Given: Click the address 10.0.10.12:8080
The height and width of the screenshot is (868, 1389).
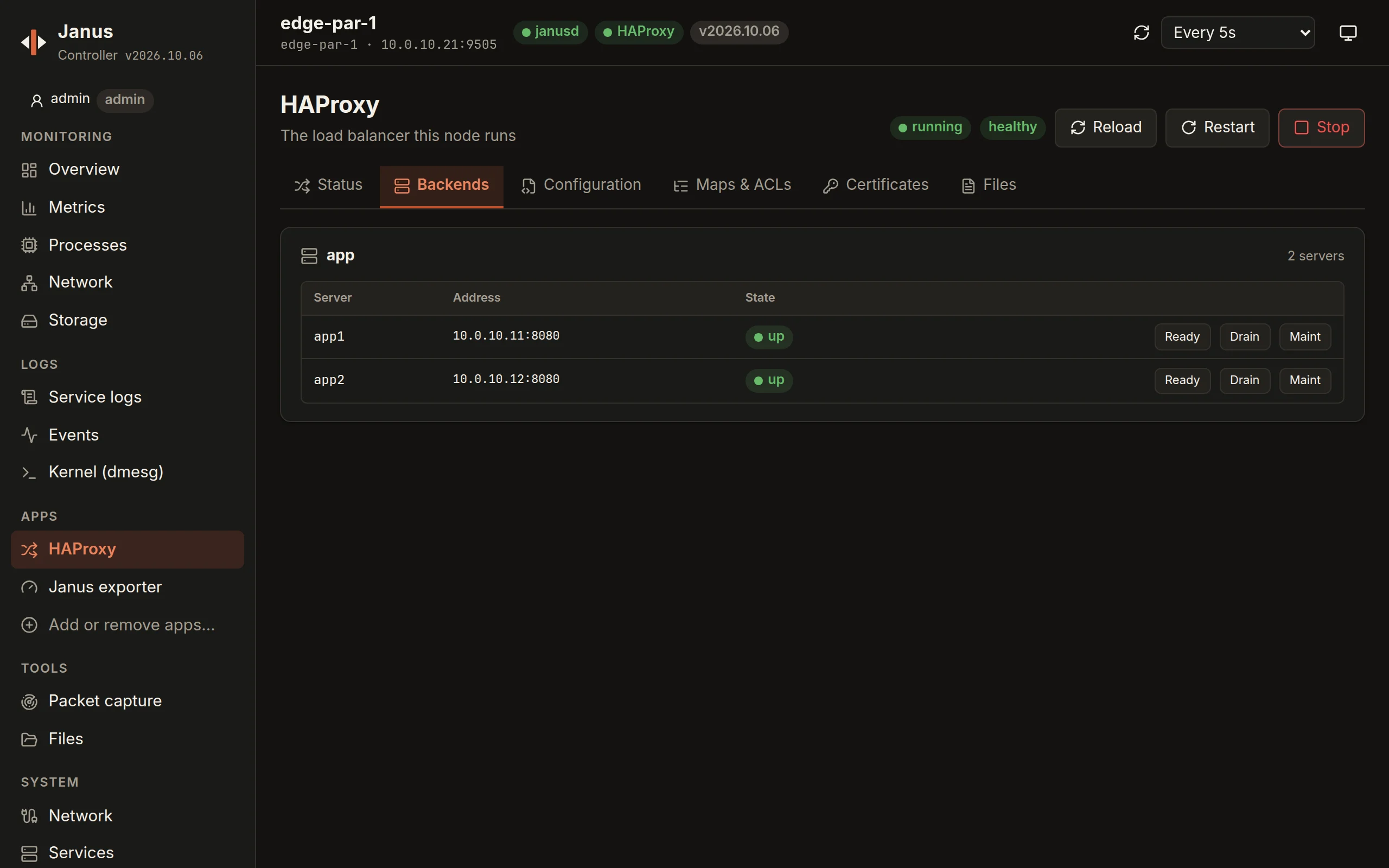Looking at the screenshot, I should [x=506, y=379].
